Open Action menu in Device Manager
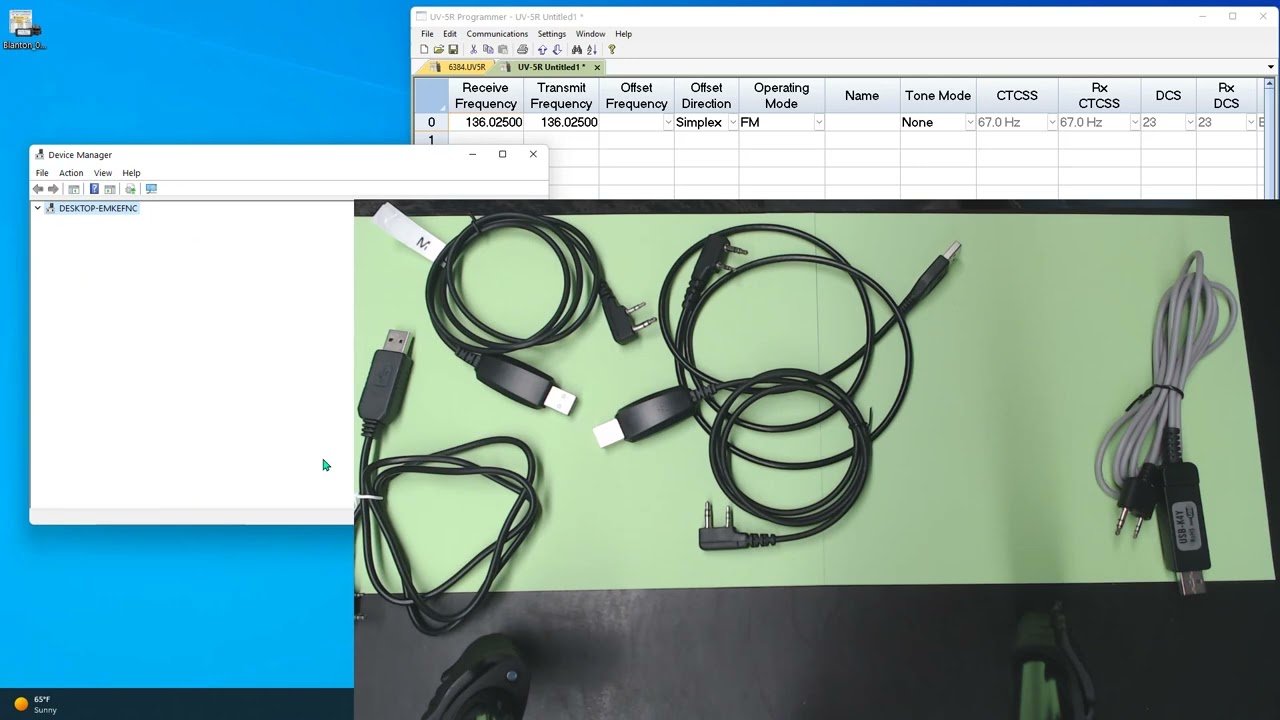Viewport: 1280px width, 720px height. (71, 173)
